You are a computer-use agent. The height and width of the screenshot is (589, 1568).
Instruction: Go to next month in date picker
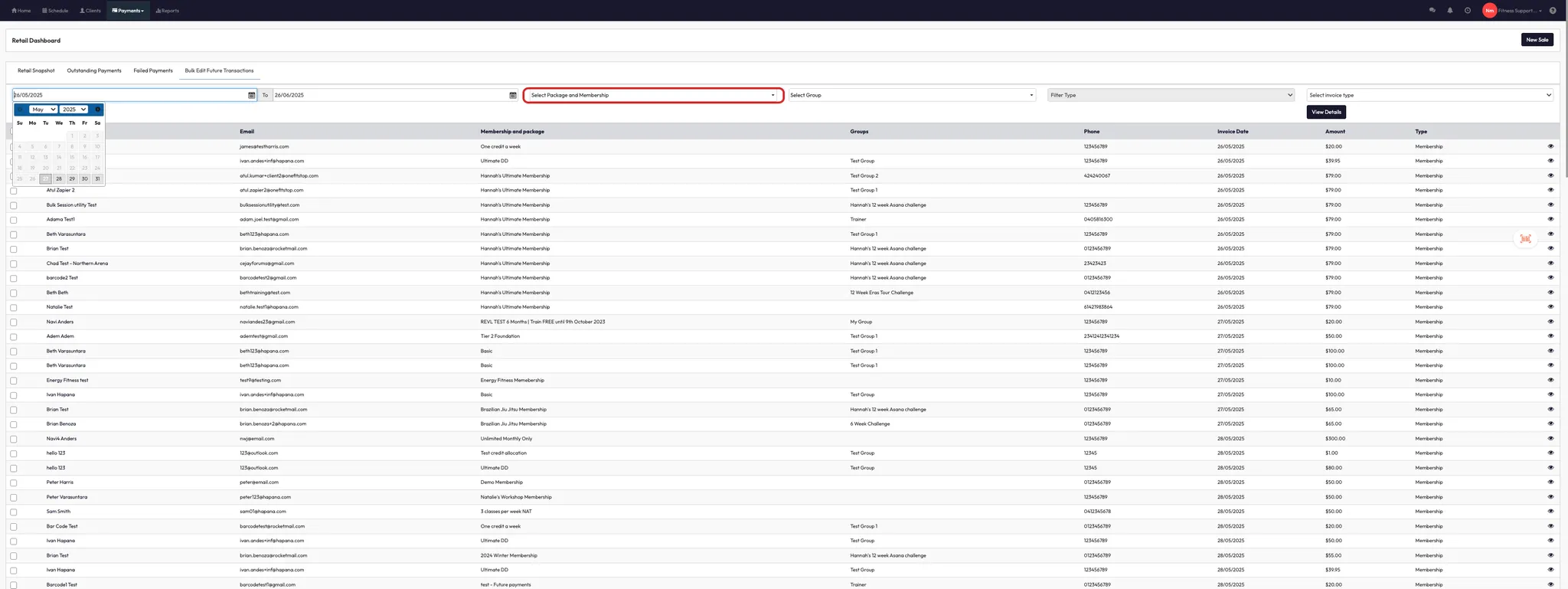(x=97, y=110)
